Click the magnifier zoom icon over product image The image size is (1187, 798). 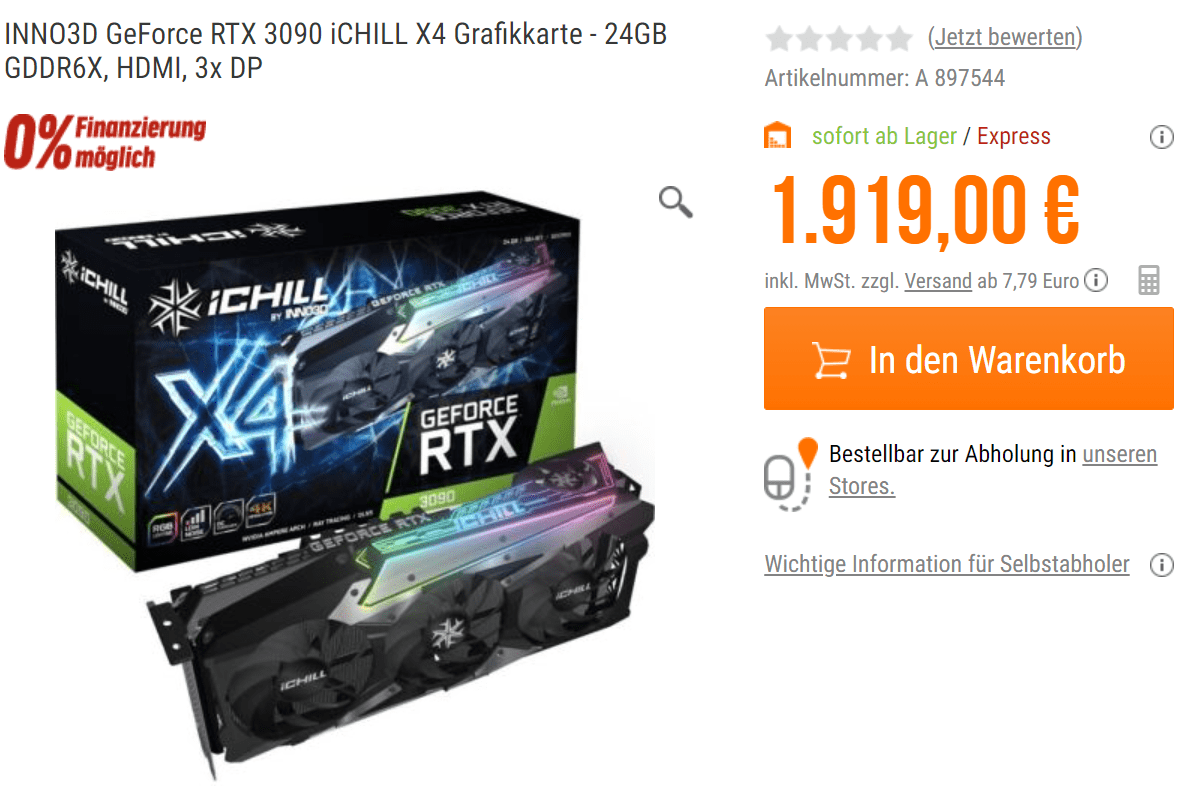click(675, 202)
